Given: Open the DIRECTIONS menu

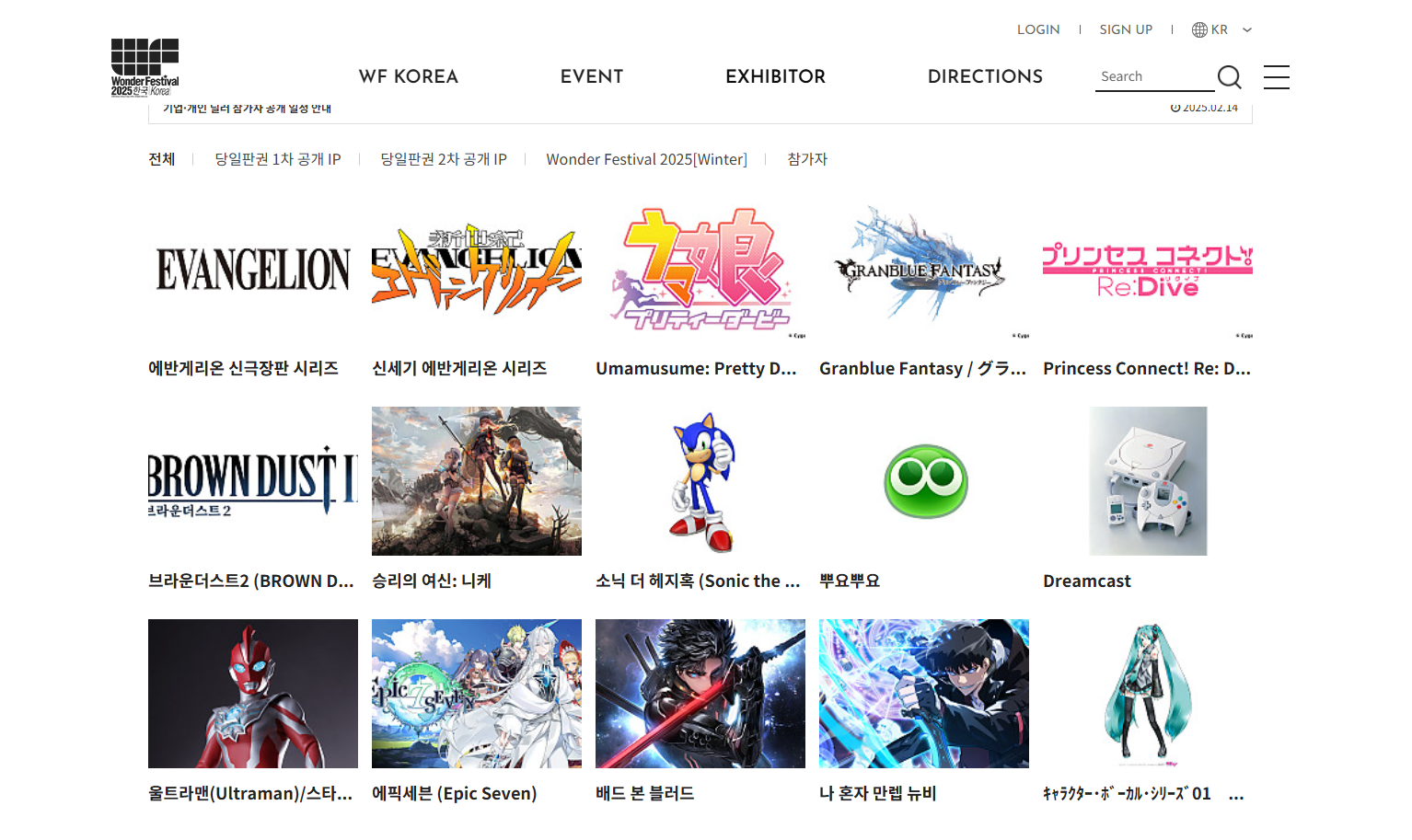Looking at the screenshot, I should [x=985, y=76].
